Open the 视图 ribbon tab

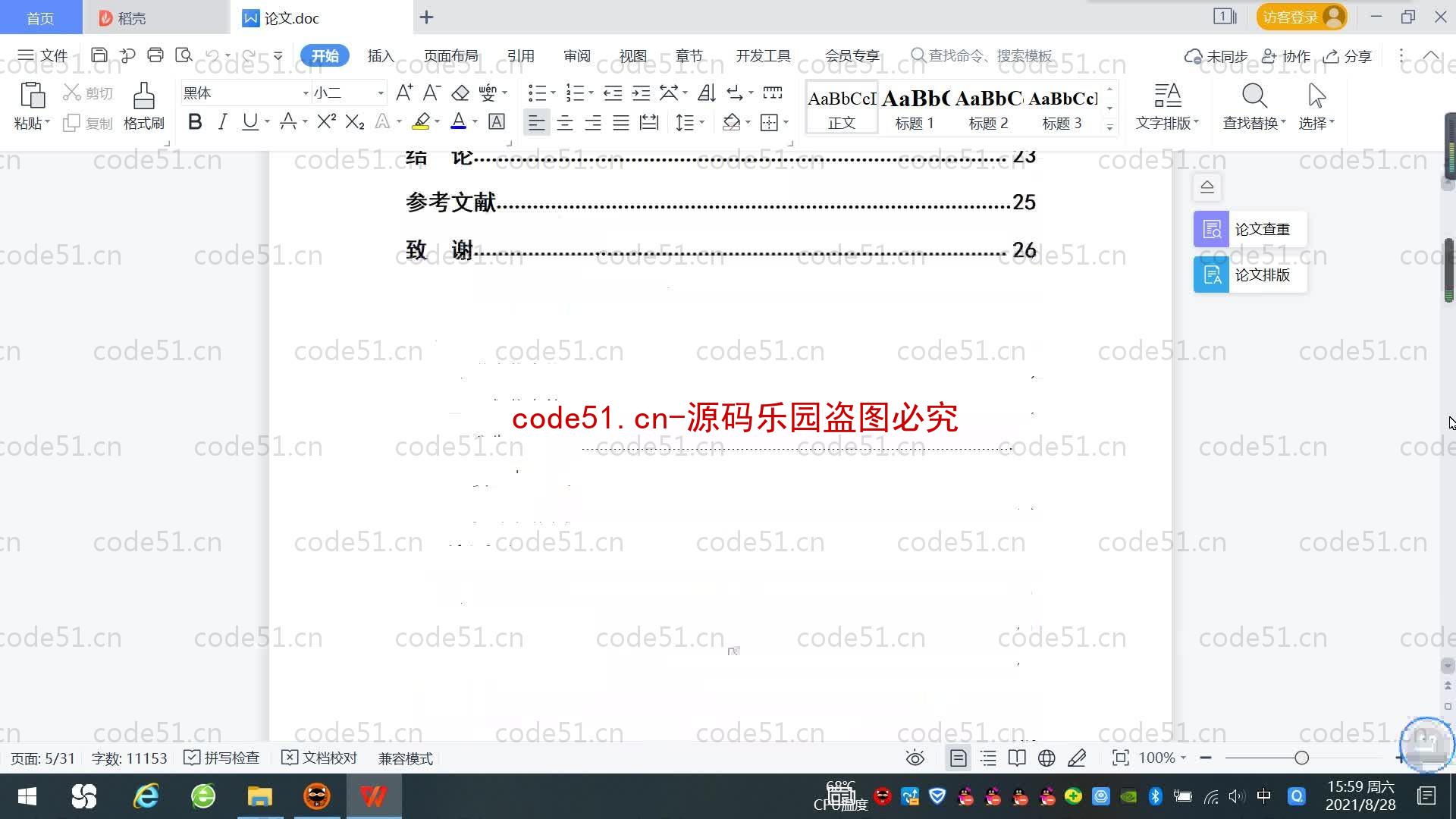pyautogui.click(x=632, y=55)
